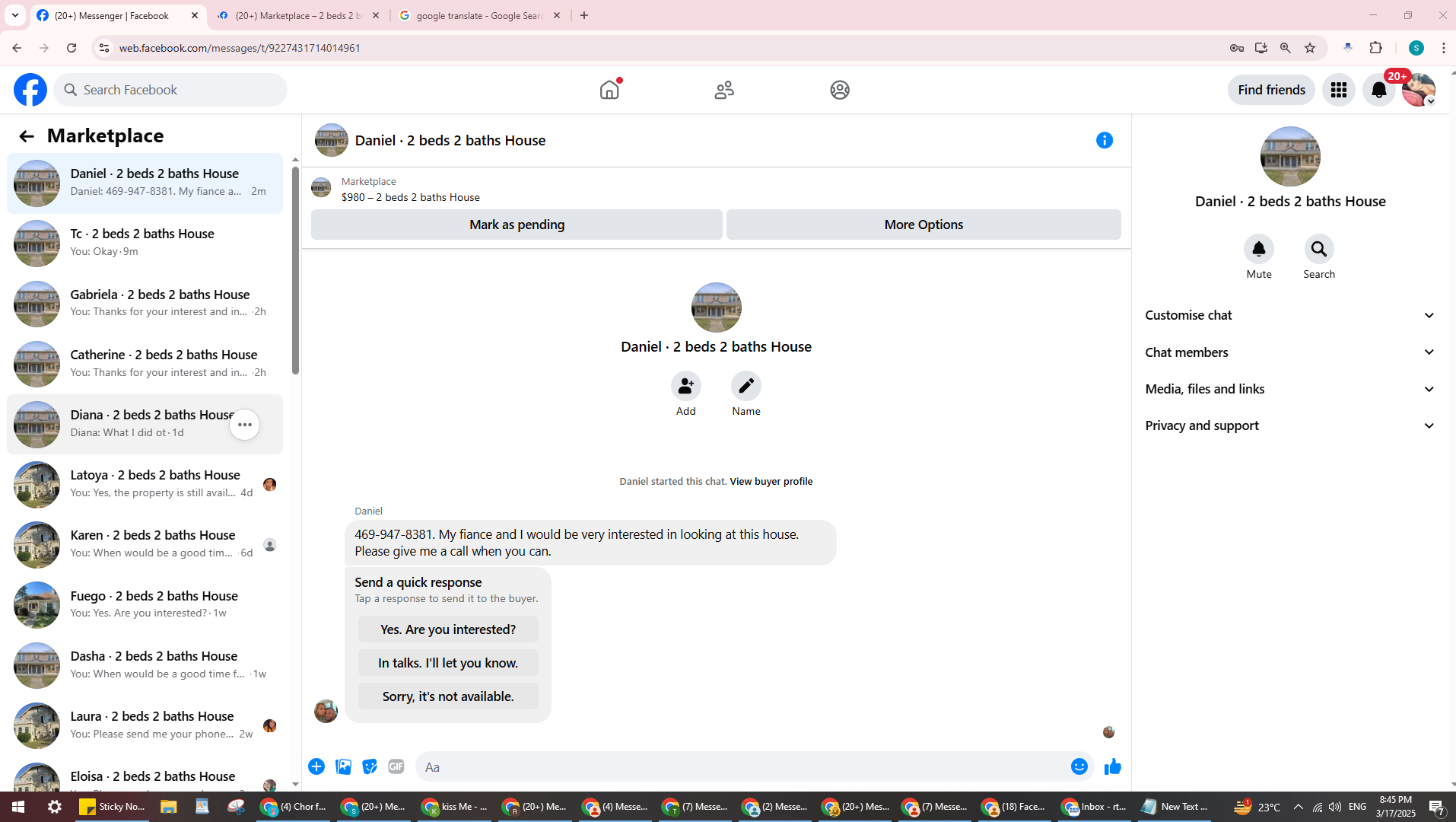Open Chrome extensions puzzle icon
Viewport: 1456px width, 822px height.
click(1376, 48)
